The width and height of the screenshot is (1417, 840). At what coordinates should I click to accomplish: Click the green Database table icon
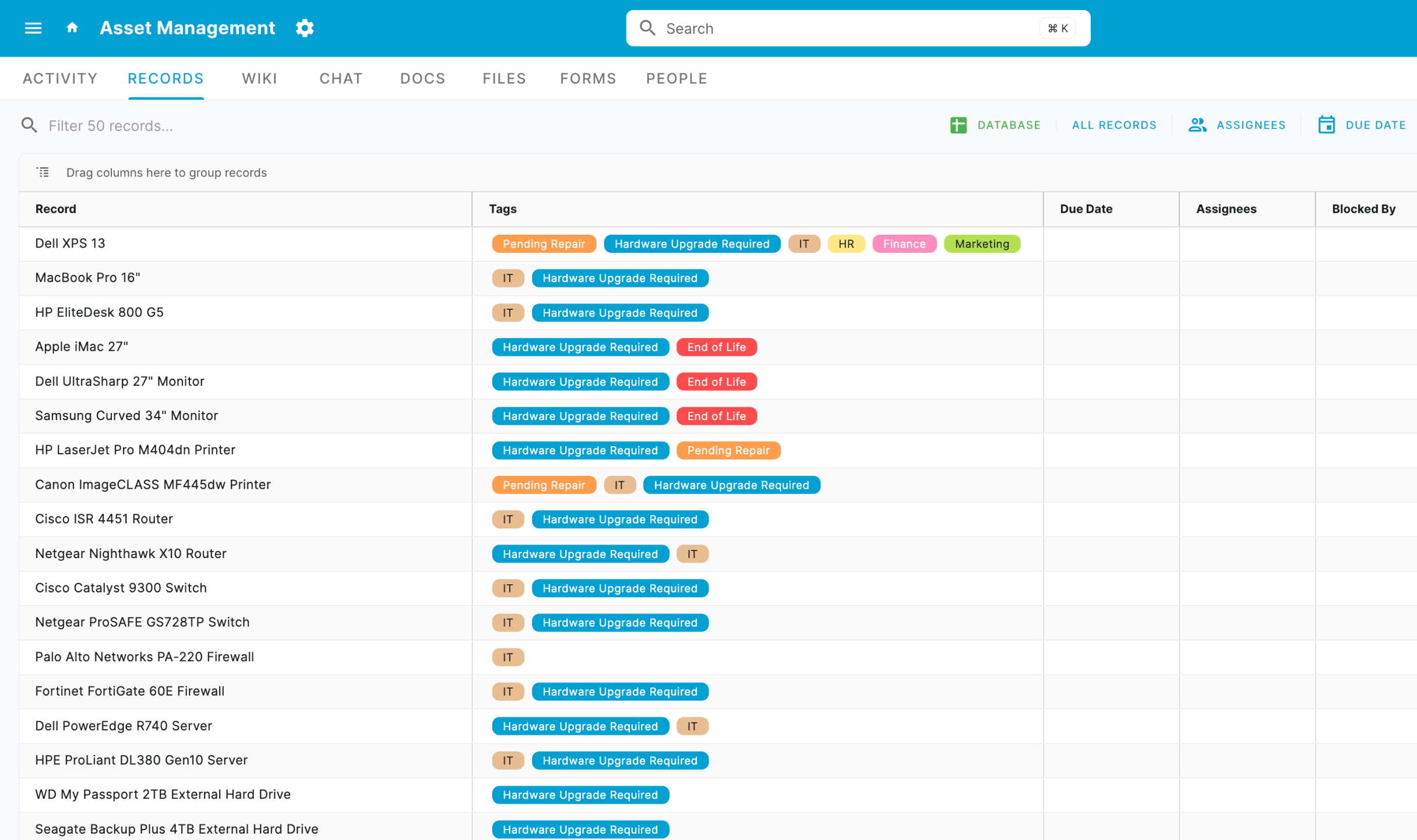[x=958, y=125]
